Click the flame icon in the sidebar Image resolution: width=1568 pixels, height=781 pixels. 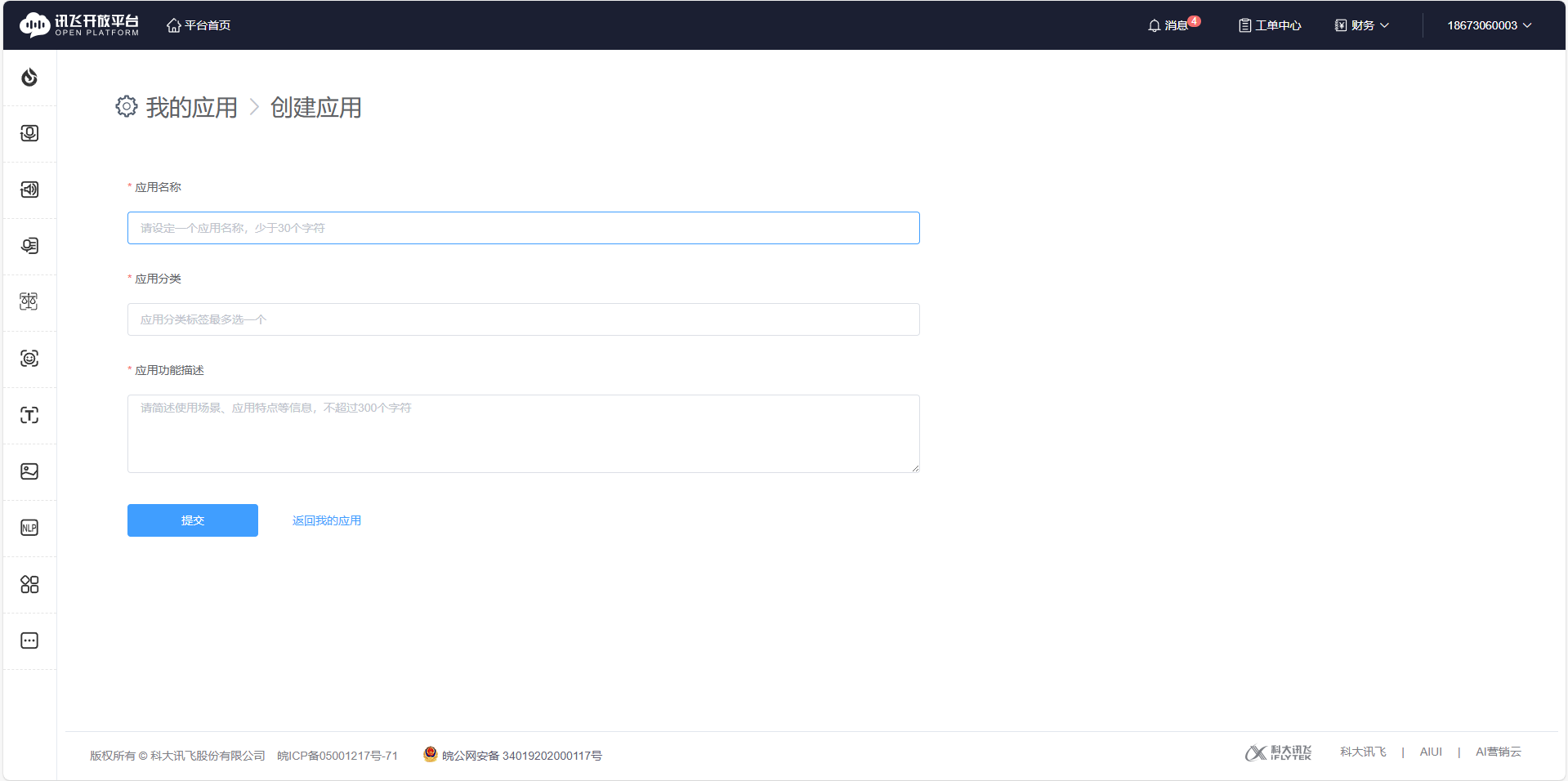tap(29, 78)
